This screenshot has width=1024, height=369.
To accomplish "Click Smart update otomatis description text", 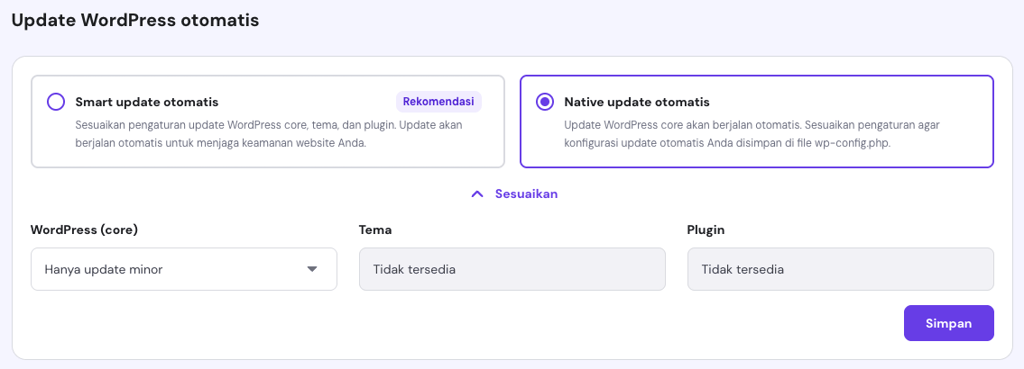I will pyautogui.click(x=269, y=134).
